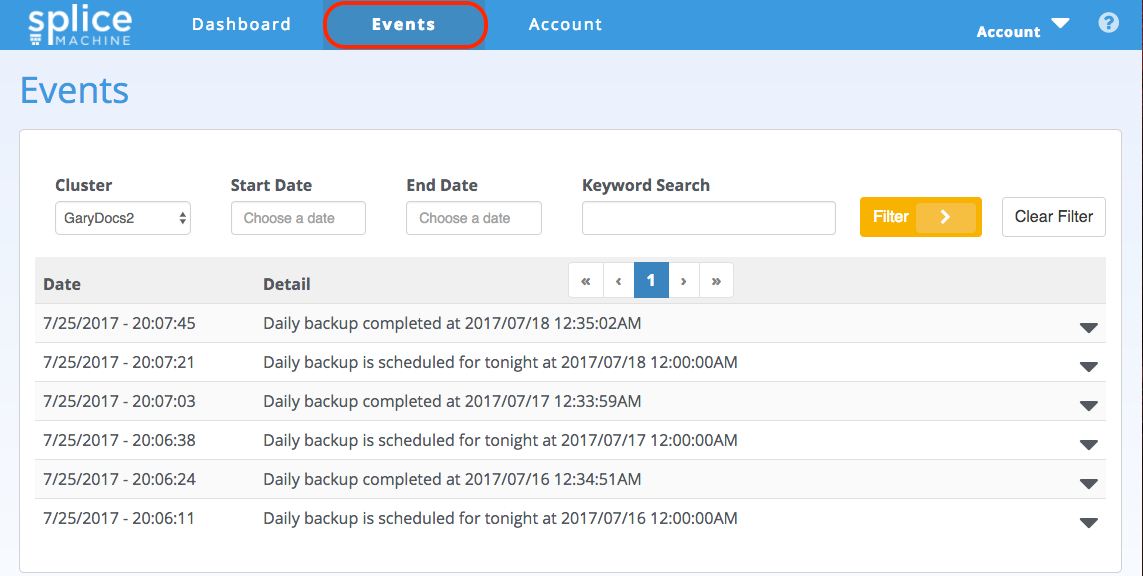Select date text 7/25/2017 - 20:06:11
Viewport: 1143px width, 576px height.
(119, 518)
